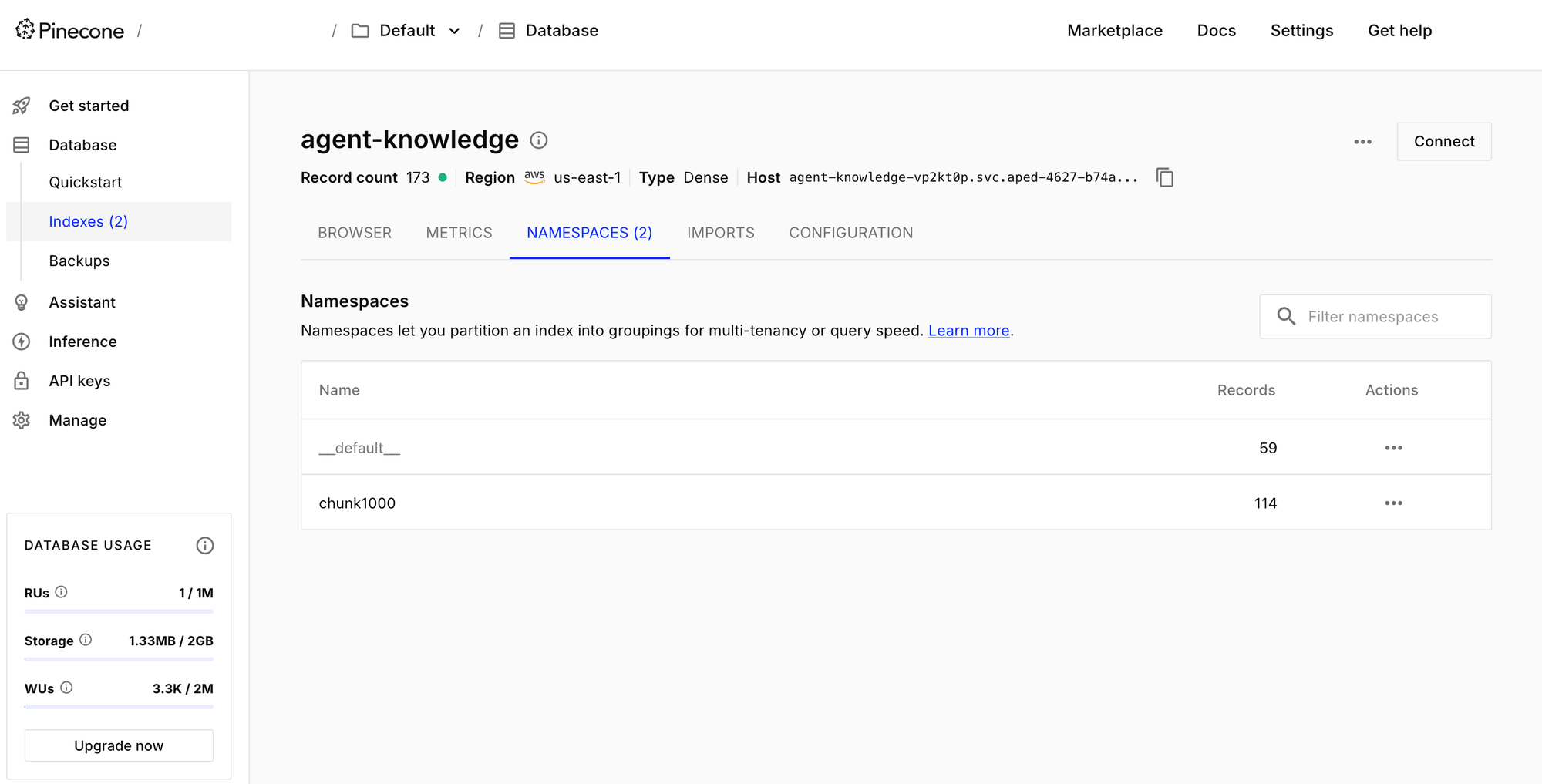
Task: Click the WUs info icon
Action: coord(66,688)
